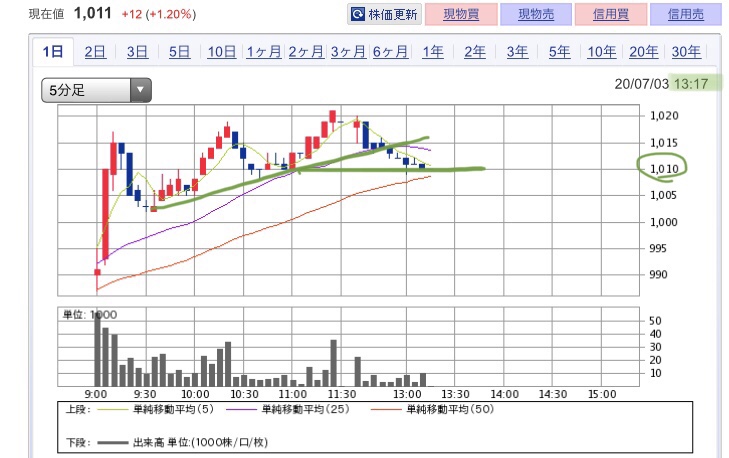Viewport: 729px width, 458px height.
Task: Select the 1日 chart tab
Action: click(x=53, y=52)
